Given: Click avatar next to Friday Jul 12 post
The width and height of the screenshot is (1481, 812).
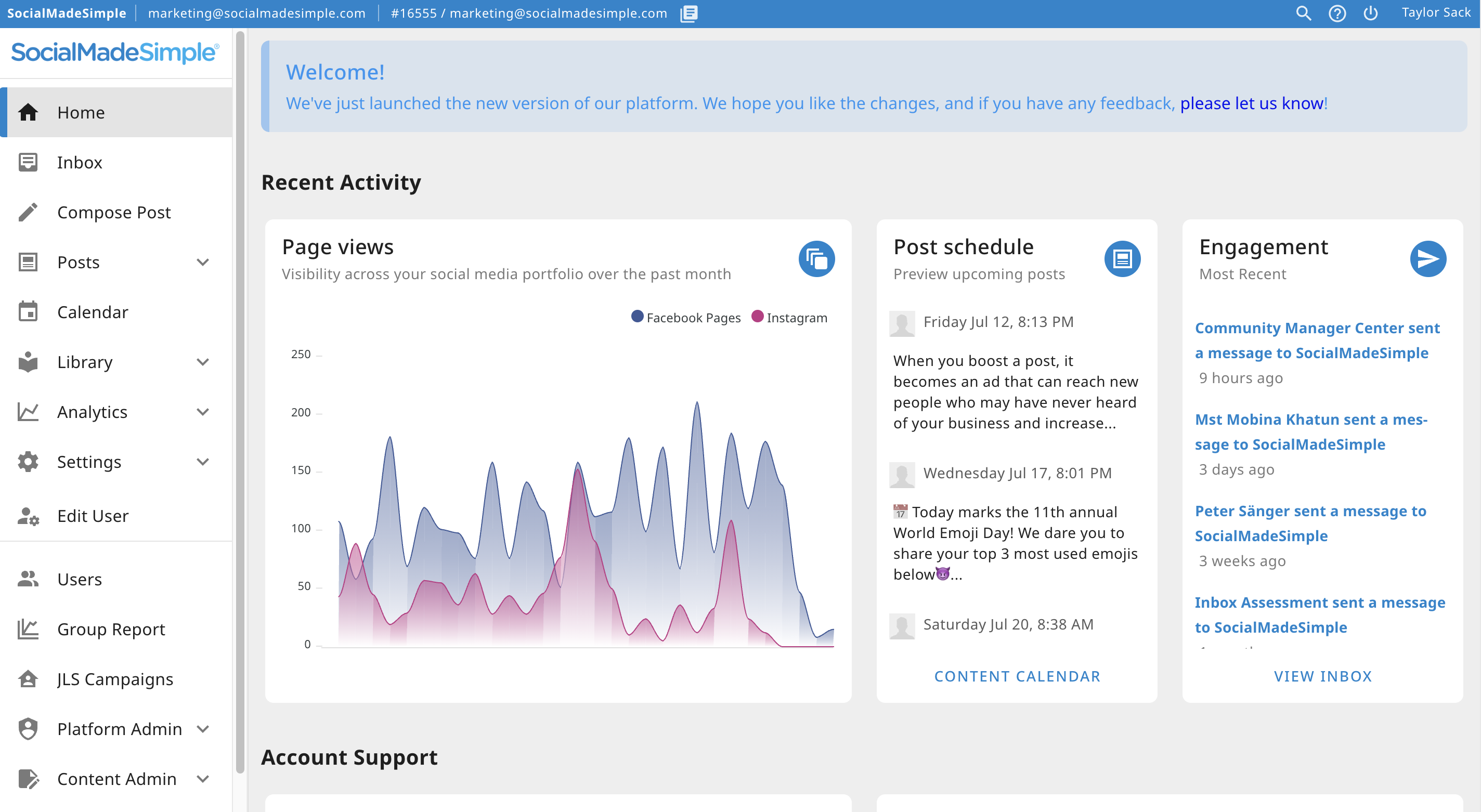Looking at the screenshot, I should pyautogui.click(x=902, y=323).
